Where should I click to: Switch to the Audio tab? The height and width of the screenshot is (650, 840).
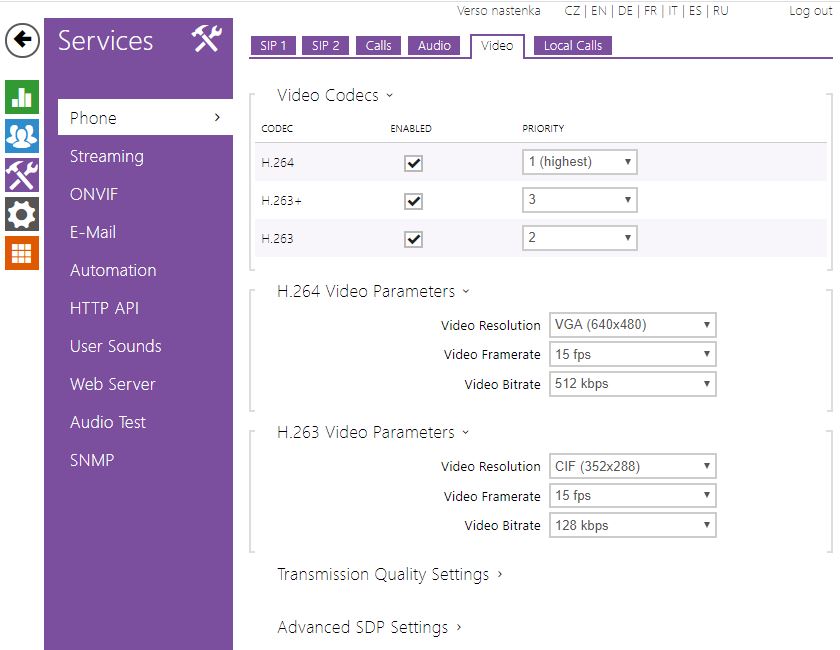coord(434,46)
